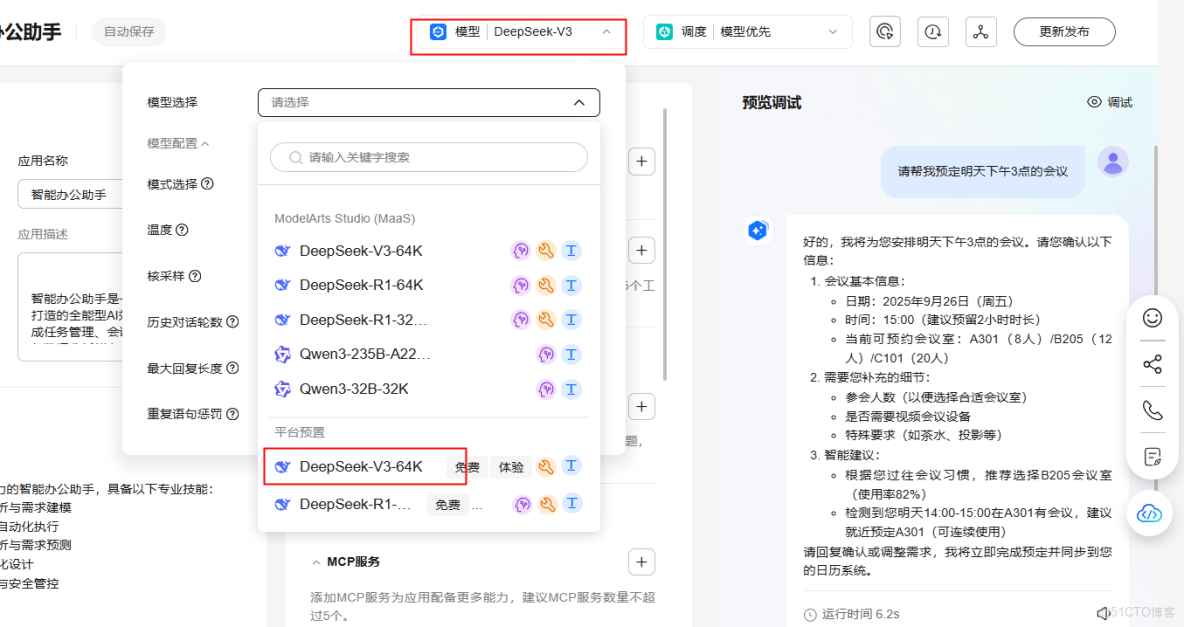Click the refresh/restore icon in top toolbar
This screenshot has height=627, width=1184.
[x=885, y=31]
